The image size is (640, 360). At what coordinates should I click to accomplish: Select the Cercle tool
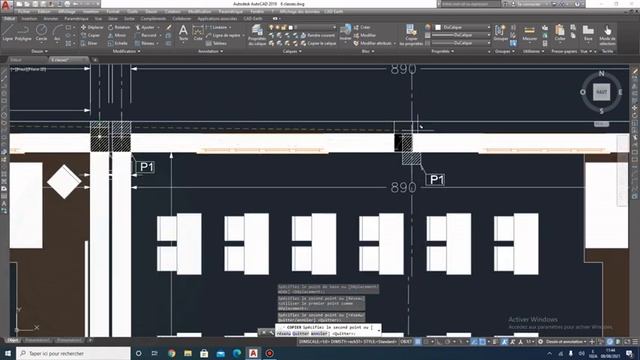point(41,32)
